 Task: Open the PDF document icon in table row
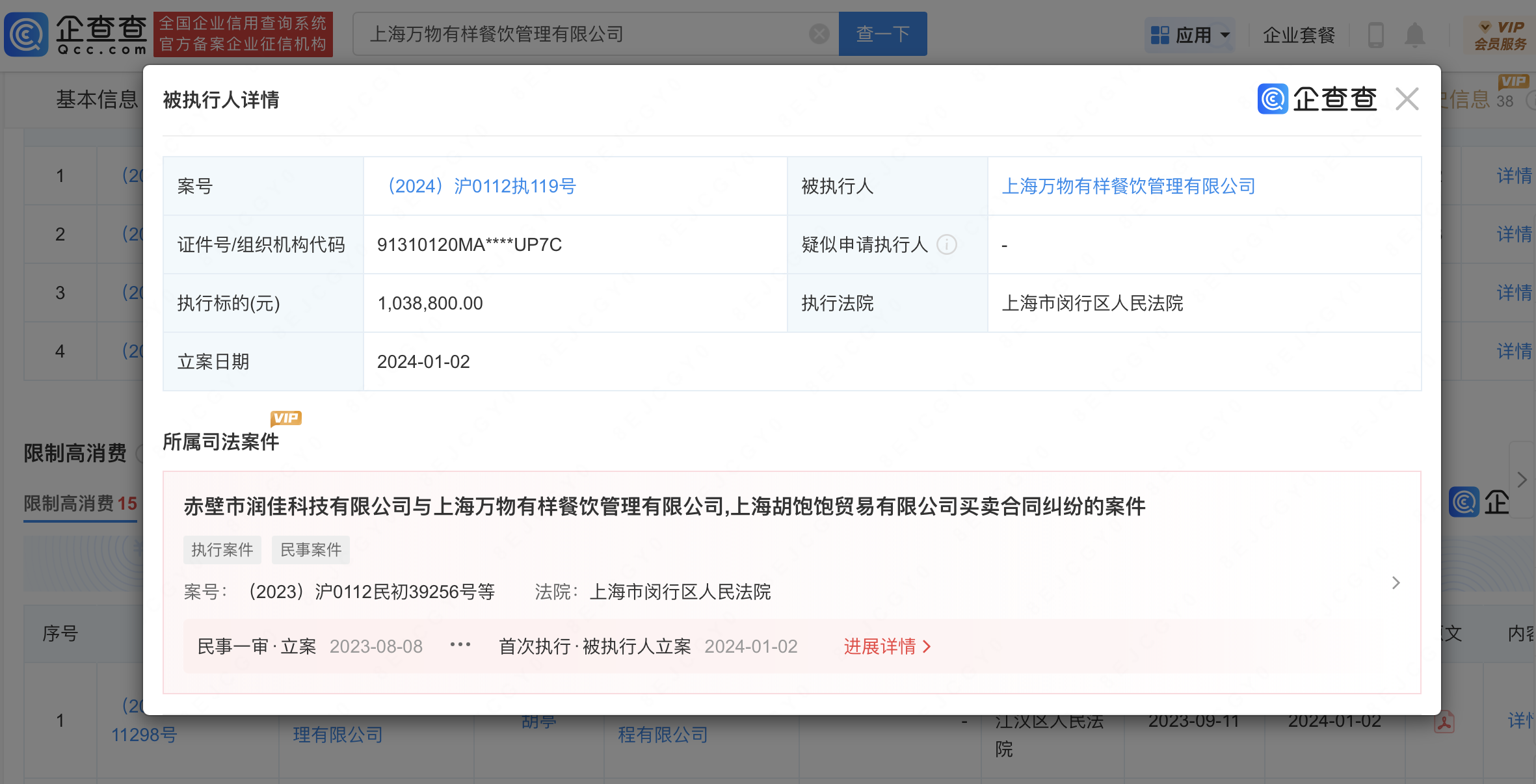[x=1444, y=722]
